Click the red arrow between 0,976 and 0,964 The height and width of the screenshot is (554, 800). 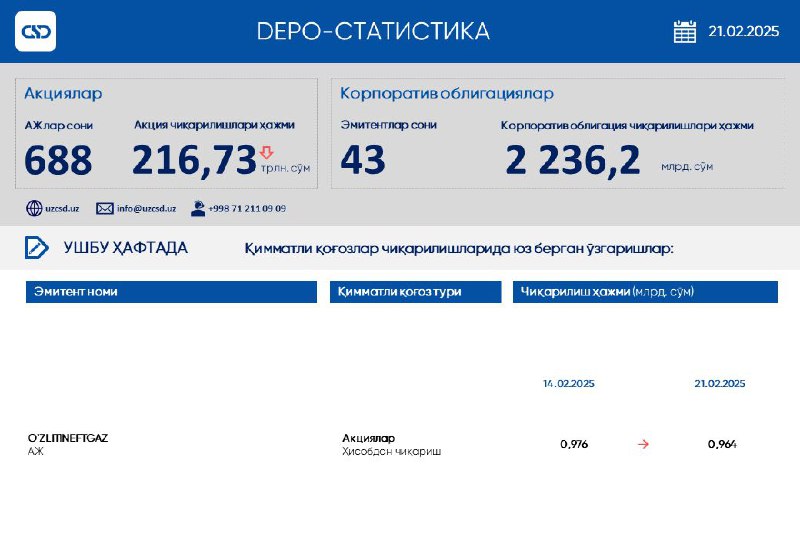pos(643,444)
